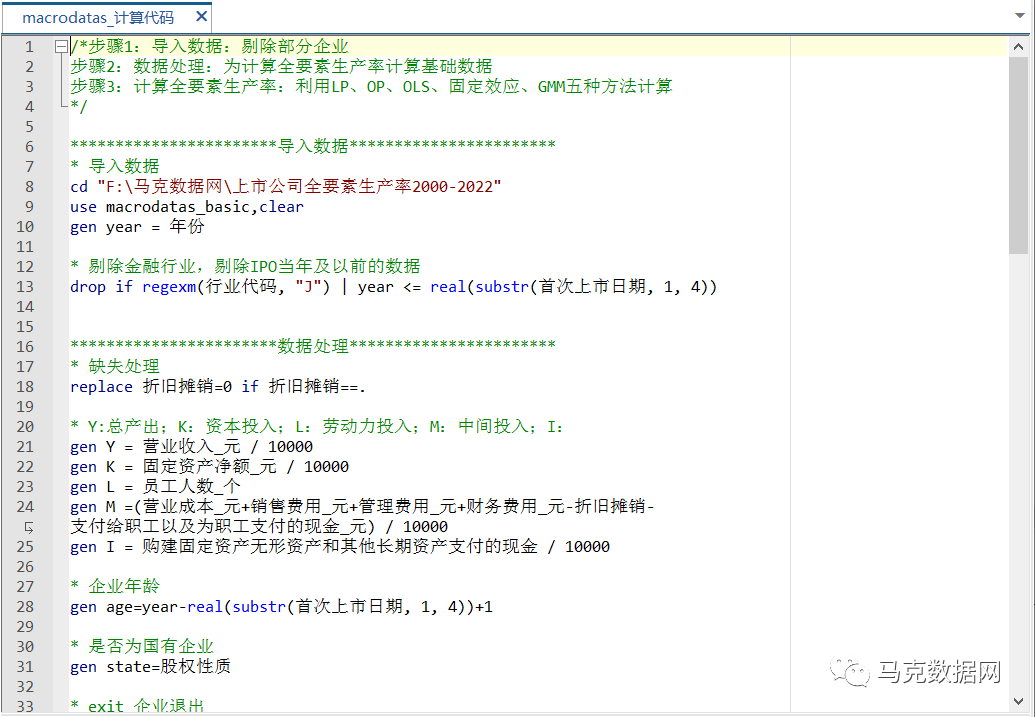Click the '步骤3：计算全要素生产率' comment line
This screenshot has width=1035, height=717.
click(x=371, y=86)
